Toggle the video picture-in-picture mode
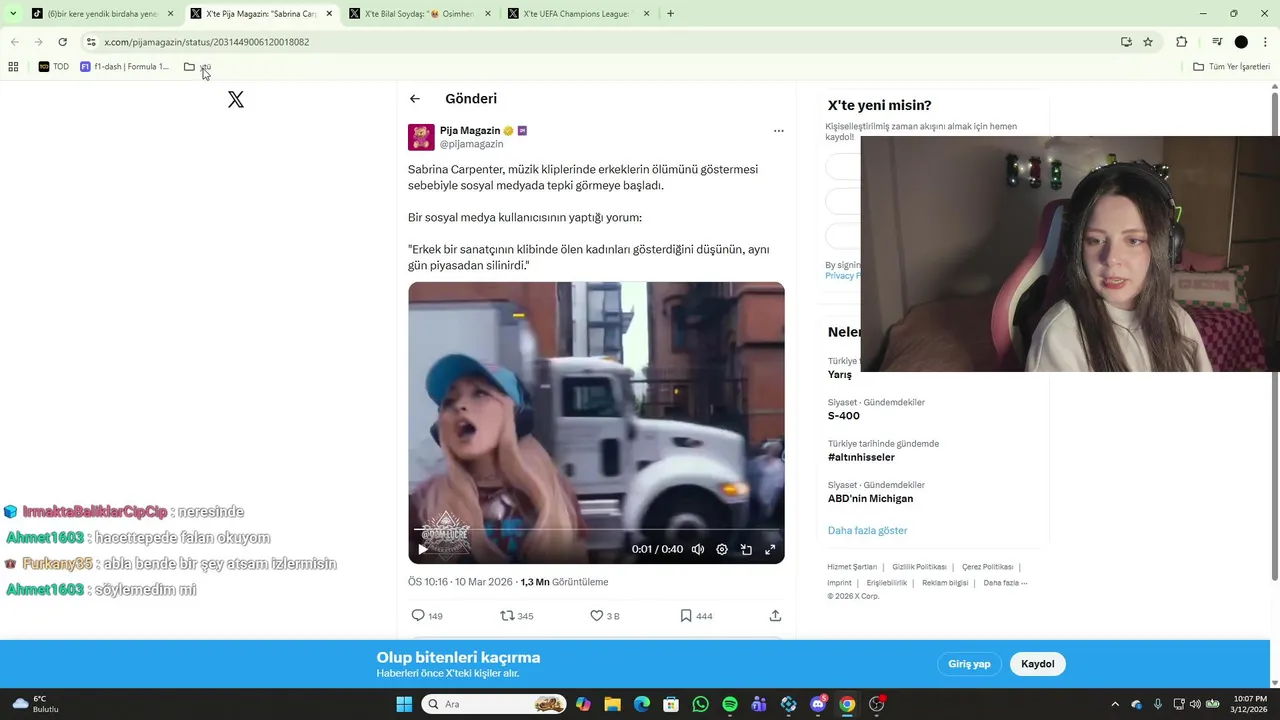 coord(746,549)
